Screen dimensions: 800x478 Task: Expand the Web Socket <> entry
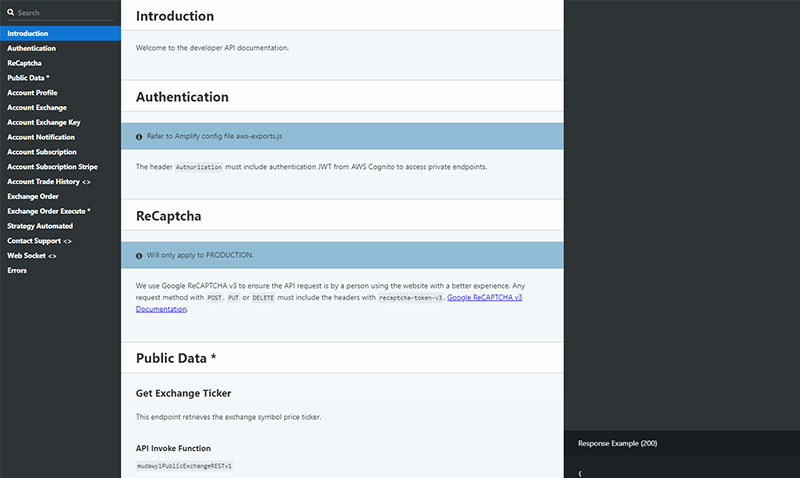(32, 256)
